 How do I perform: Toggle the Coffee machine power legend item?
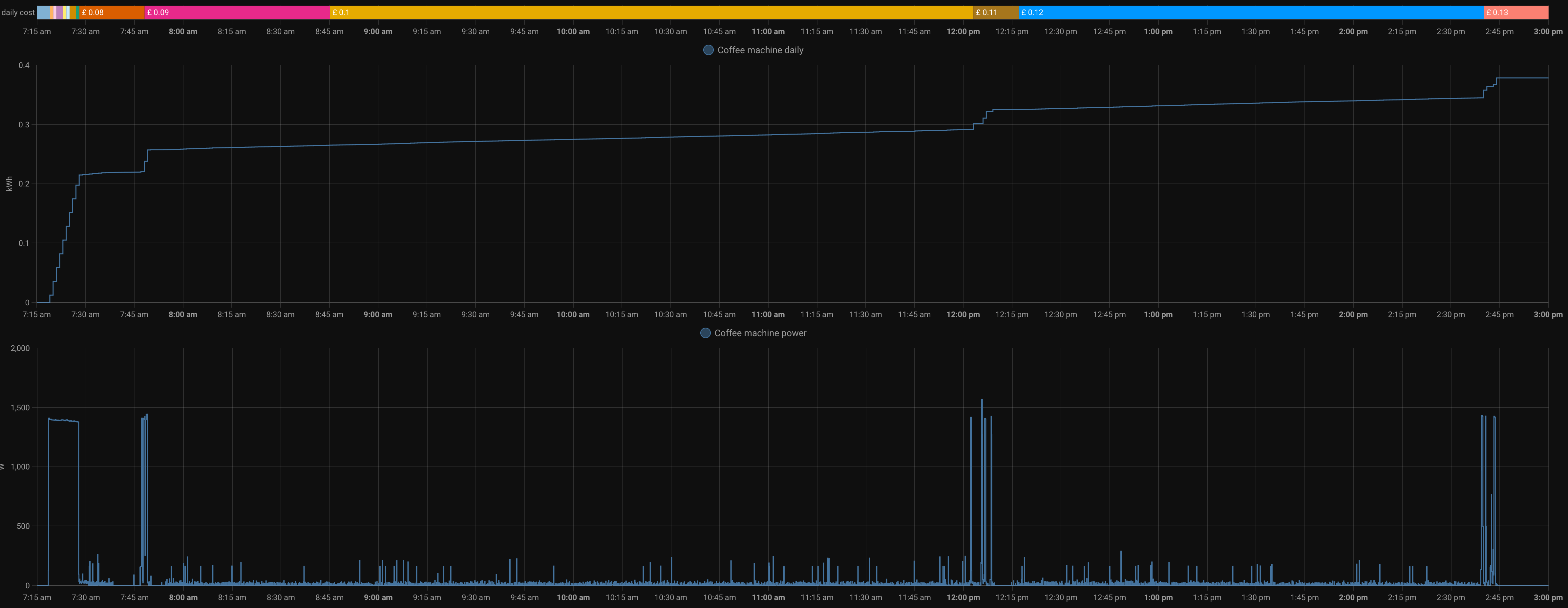[753, 333]
